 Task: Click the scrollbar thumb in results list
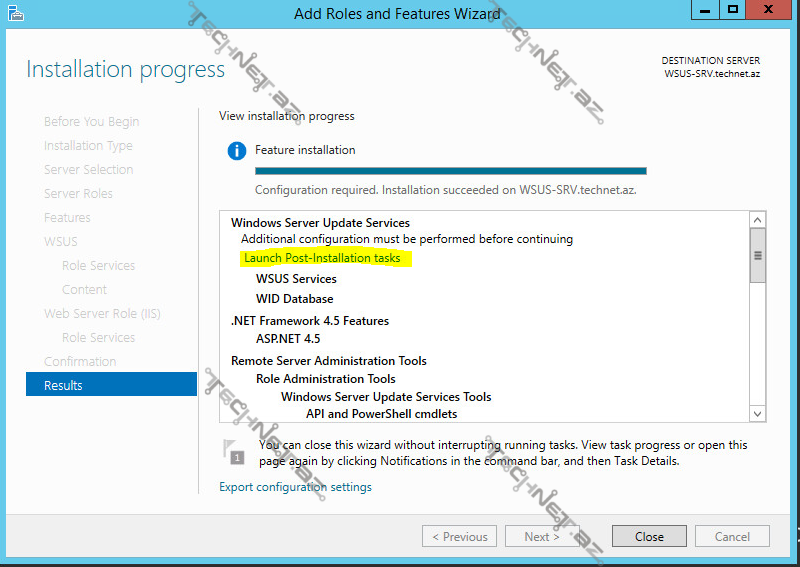tap(758, 255)
